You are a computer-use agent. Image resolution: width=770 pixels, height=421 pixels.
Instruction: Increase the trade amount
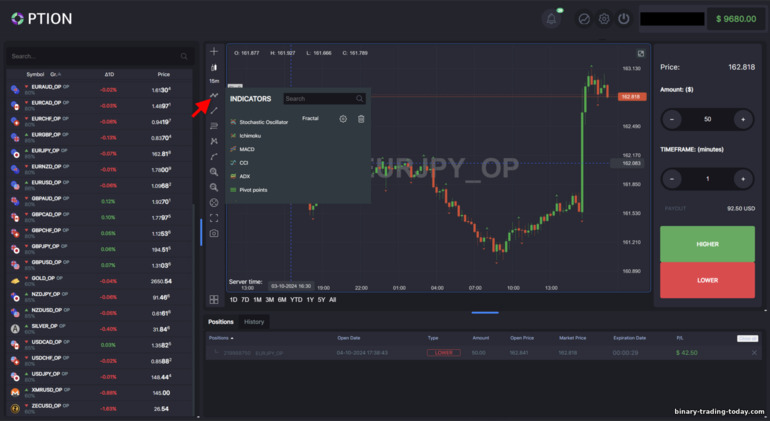tap(743, 119)
